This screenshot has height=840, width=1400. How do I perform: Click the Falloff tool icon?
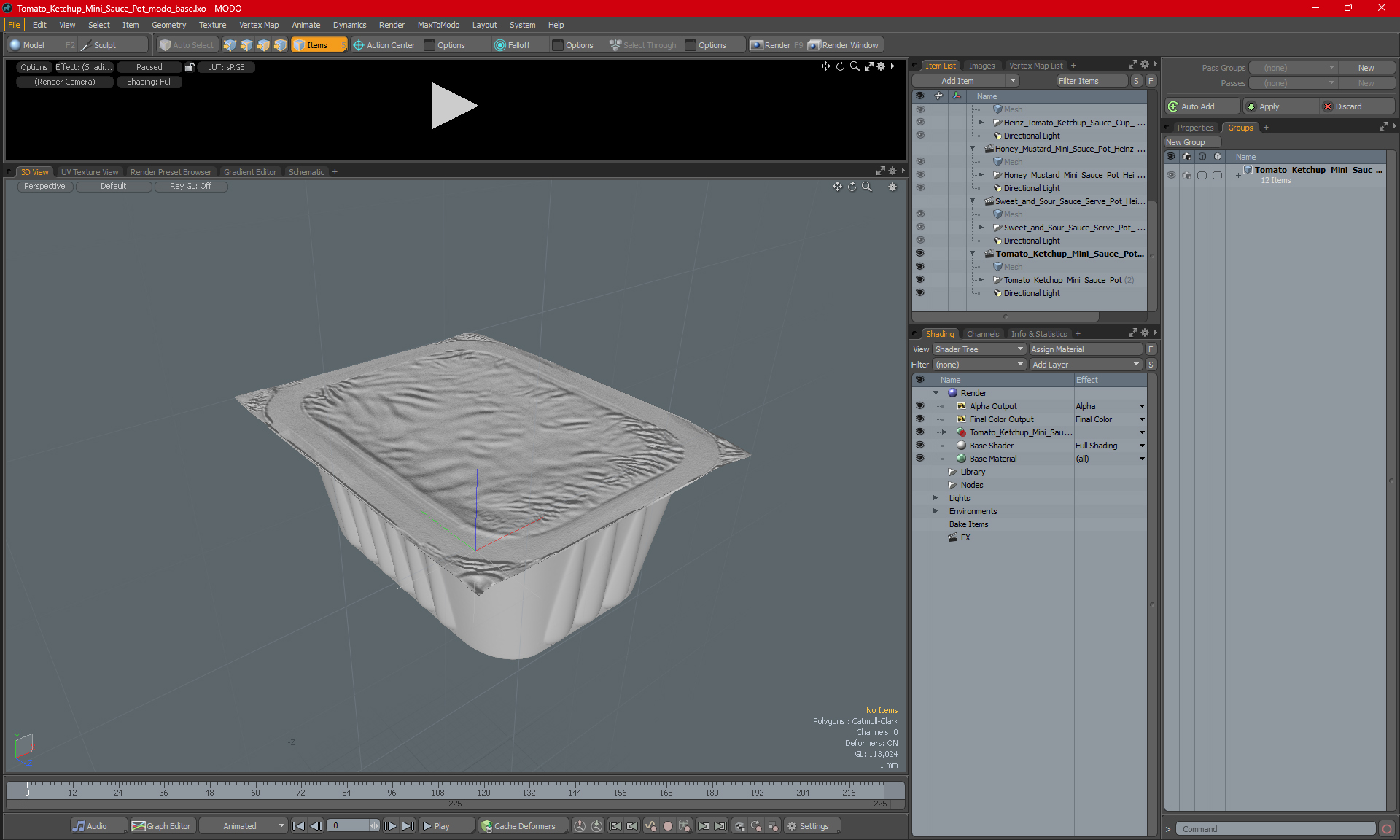498,45
